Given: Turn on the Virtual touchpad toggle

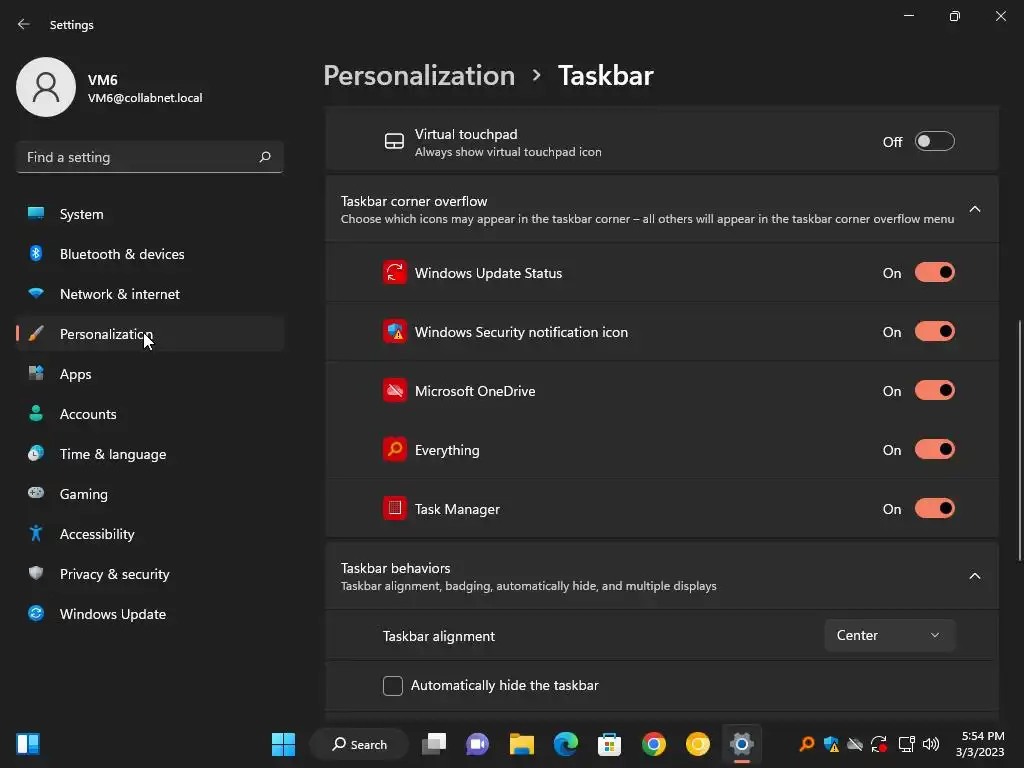Looking at the screenshot, I should click(935, 141).
